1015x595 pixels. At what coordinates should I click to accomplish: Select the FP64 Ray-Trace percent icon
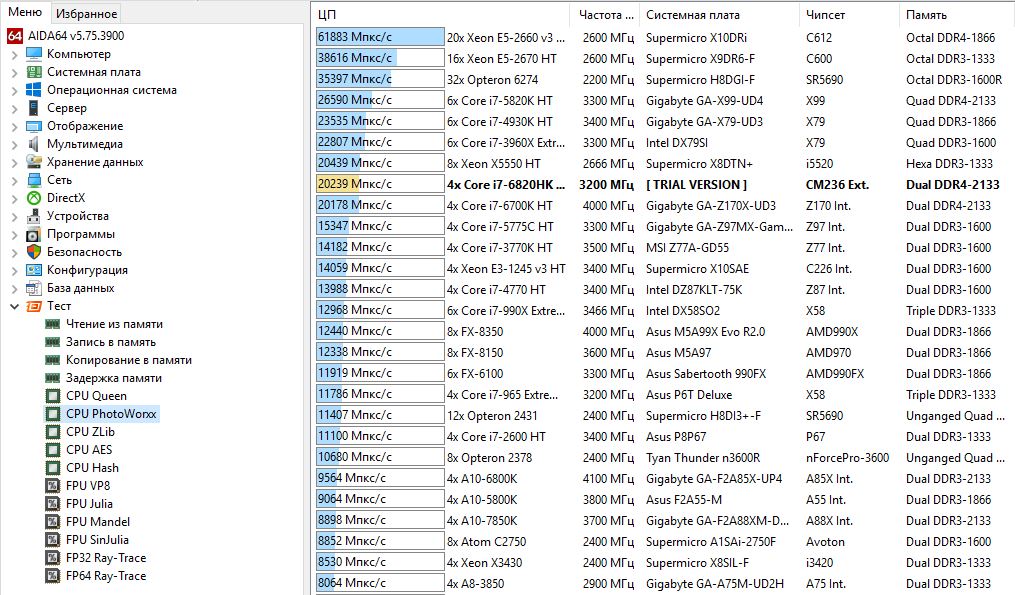click(52, 576)
